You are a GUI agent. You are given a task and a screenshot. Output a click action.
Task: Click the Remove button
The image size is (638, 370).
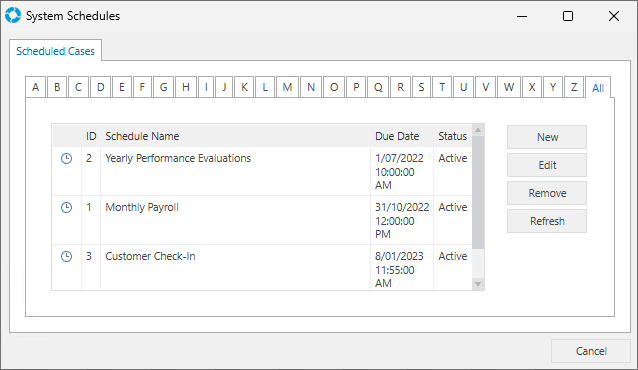pos(547,193)
